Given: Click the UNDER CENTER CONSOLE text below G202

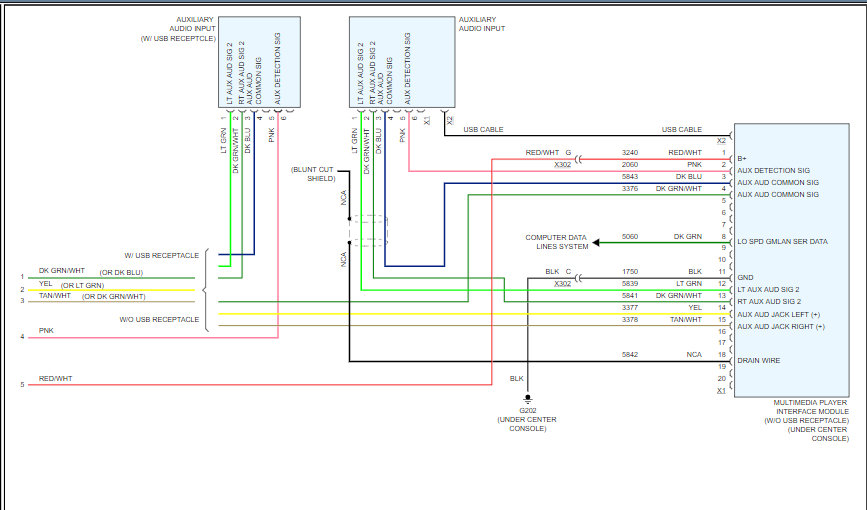Looking at the screenshot, I should pyautogui.click(x=527, y=424).
